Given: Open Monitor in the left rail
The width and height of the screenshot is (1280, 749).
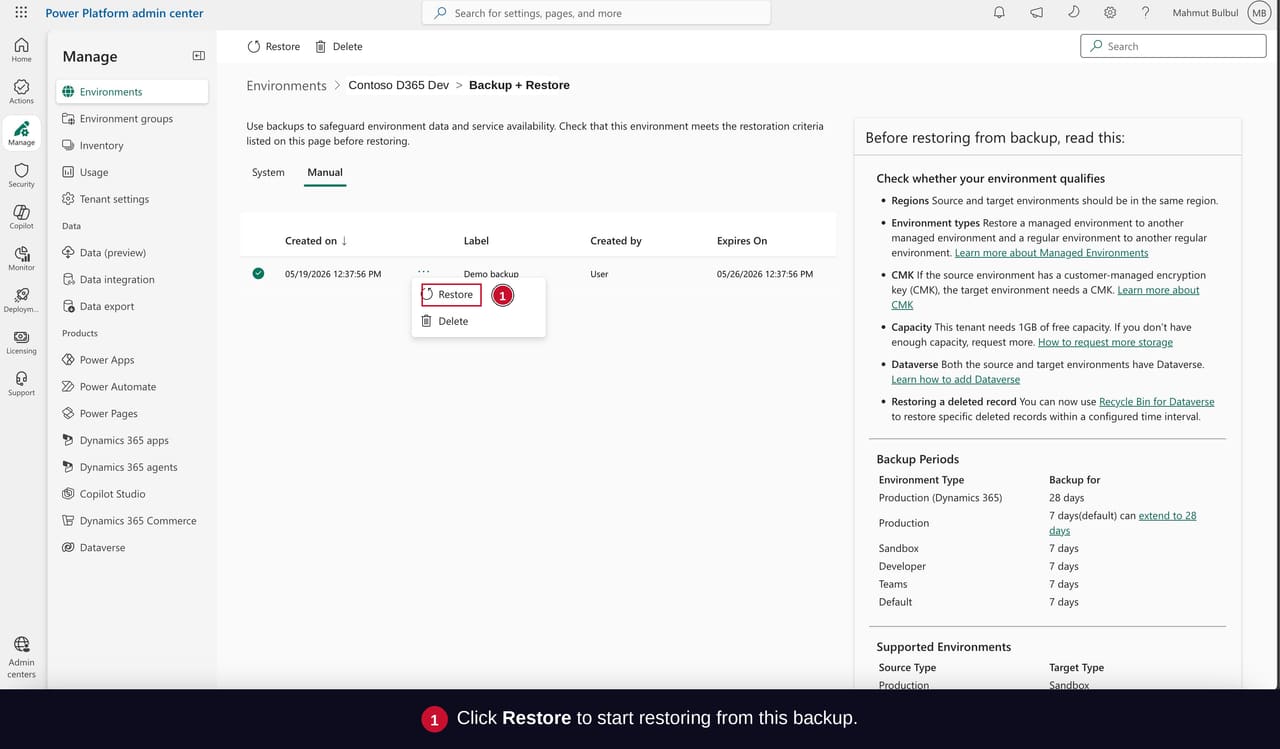Looking at the screenshot, I should tap(21, 259).
